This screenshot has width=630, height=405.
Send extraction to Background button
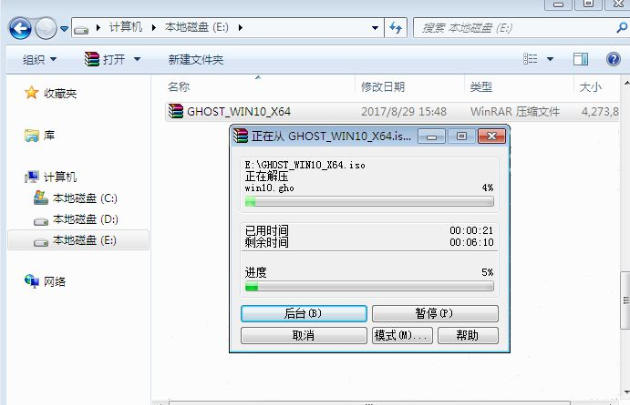point(303,314)
